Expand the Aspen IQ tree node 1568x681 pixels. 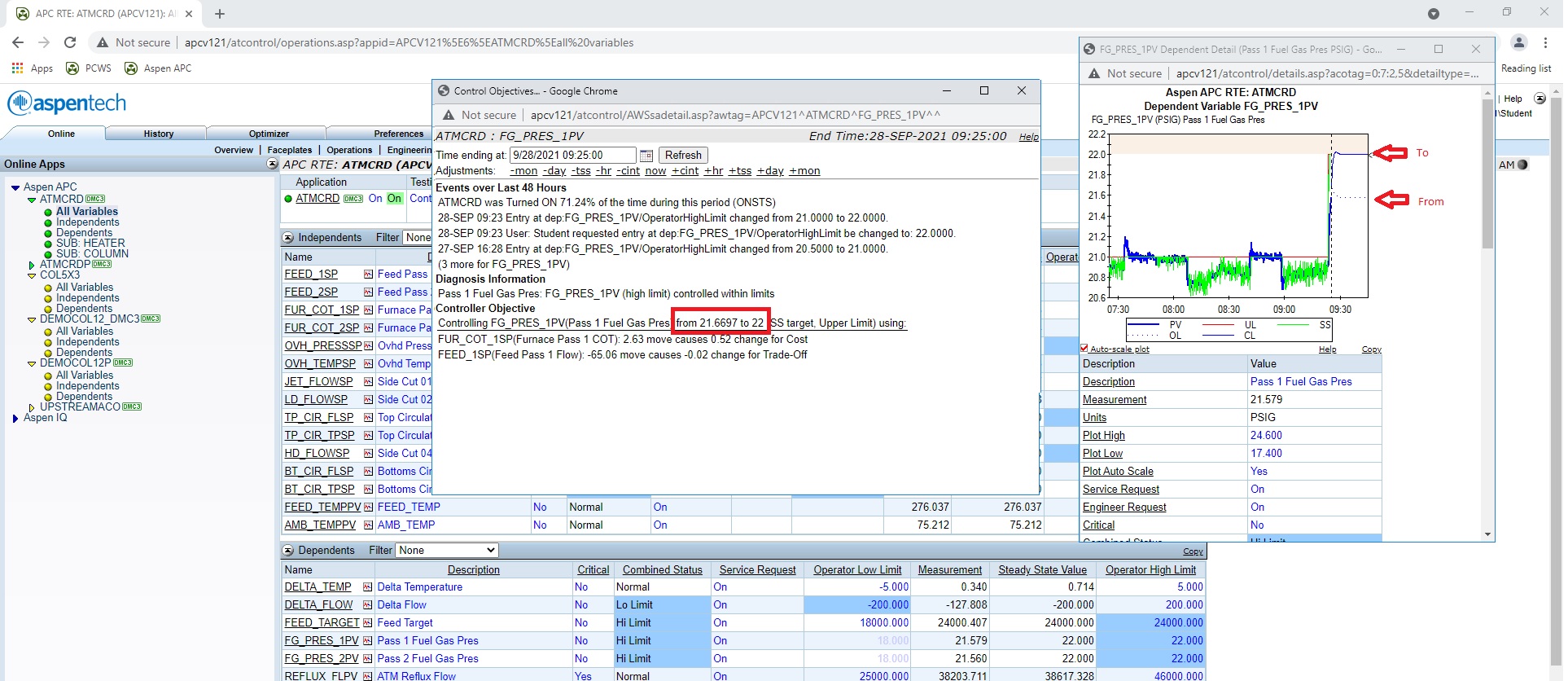(x=15, y=419)
